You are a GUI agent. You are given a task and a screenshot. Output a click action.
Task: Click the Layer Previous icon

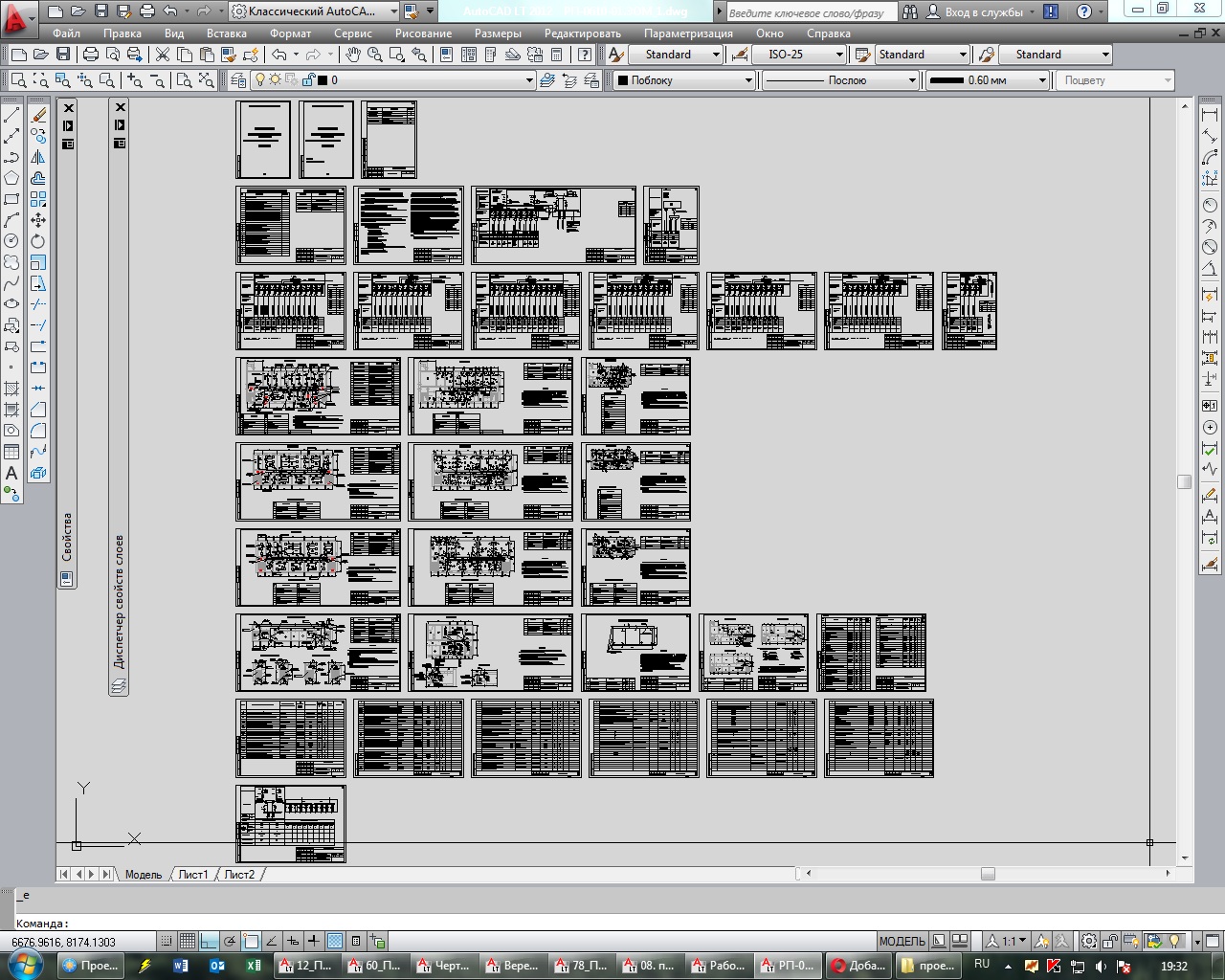569,80
